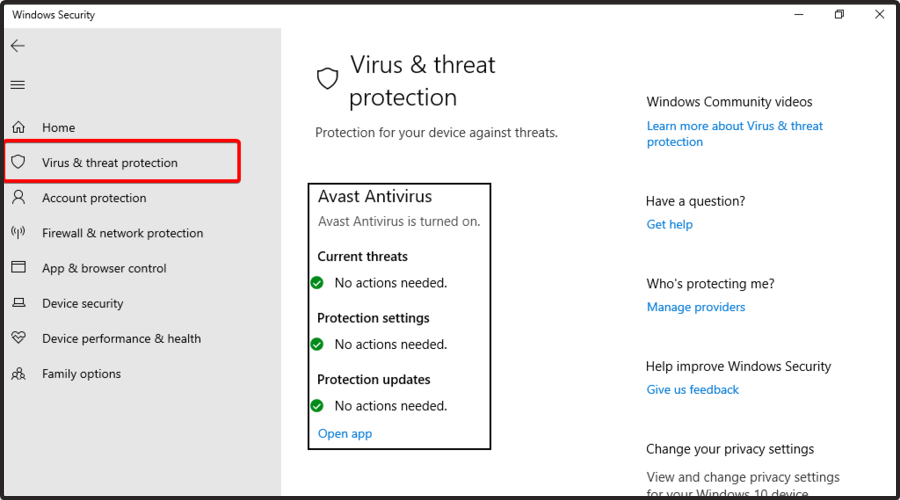Screen dimensions: 900x500
Task: Click the Family options people icon
Action: point(18,374)
